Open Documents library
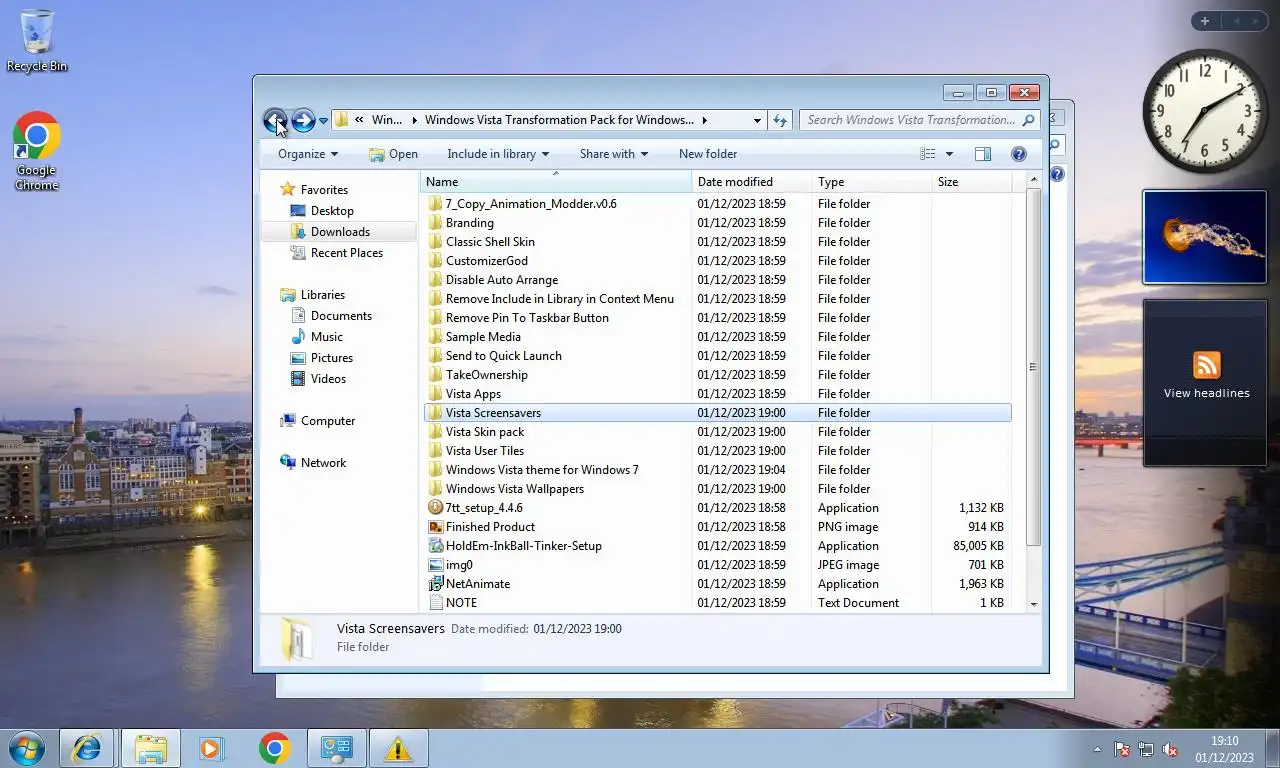The width and height of the screenshot is (1280, 768). point(331,316)
